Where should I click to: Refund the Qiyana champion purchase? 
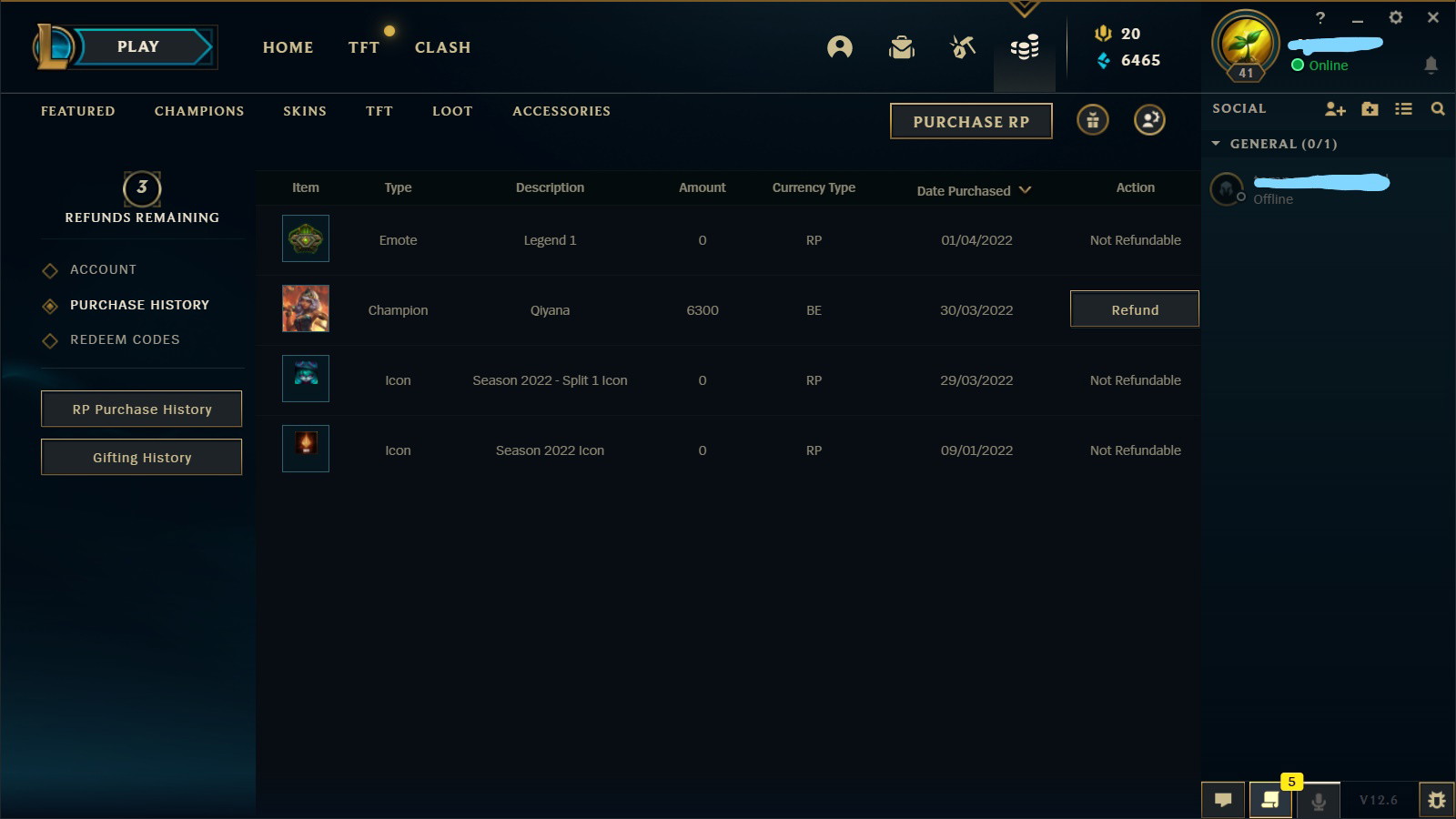(x=1135, y=309)
